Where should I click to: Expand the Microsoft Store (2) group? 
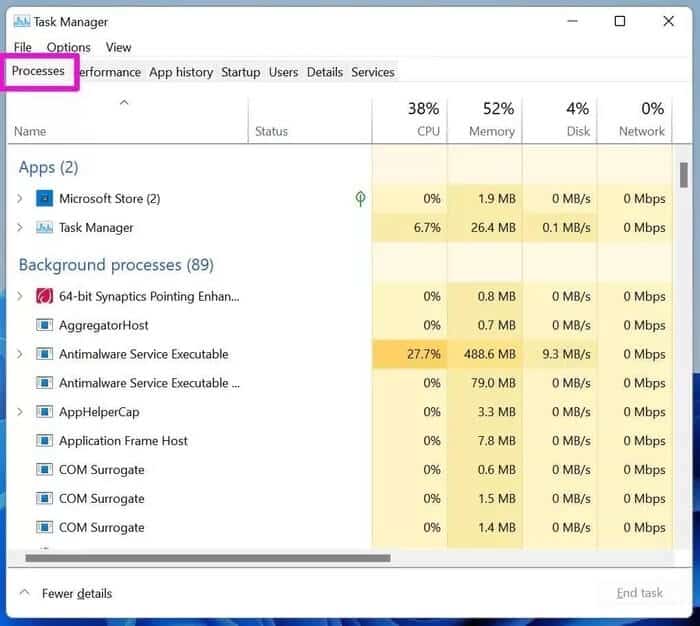pyautogui.click(x=20, y=198)
